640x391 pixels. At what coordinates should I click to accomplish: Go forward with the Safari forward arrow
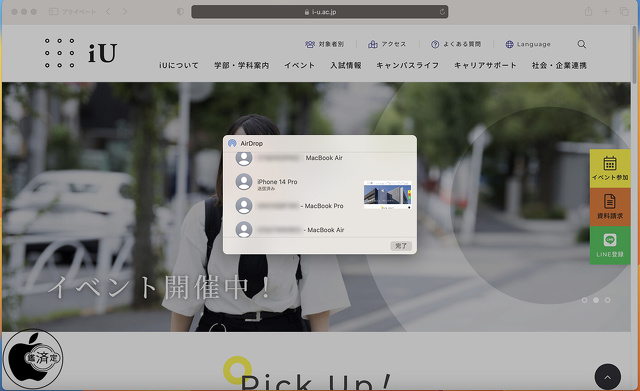coord(125,11)
